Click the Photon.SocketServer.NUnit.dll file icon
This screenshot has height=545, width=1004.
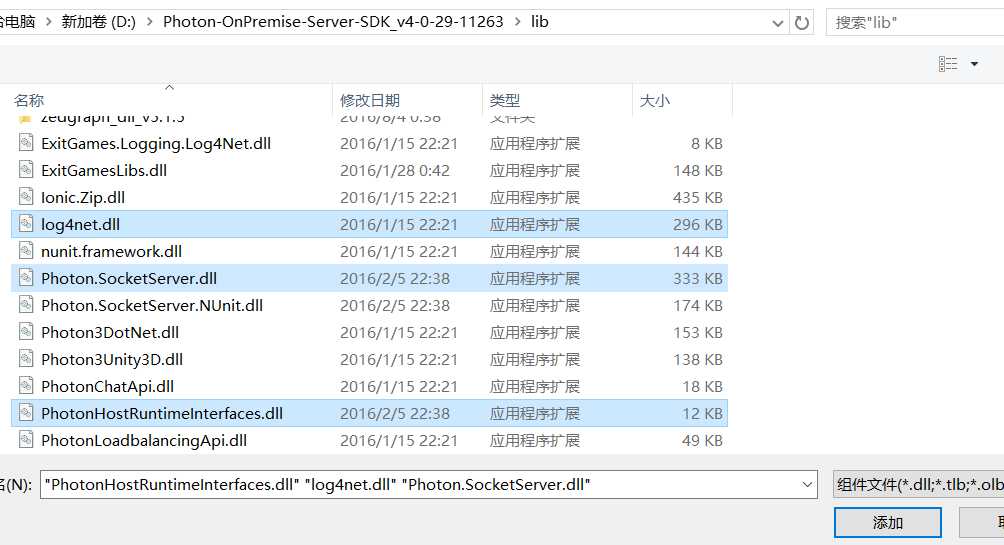pos(26,304)
